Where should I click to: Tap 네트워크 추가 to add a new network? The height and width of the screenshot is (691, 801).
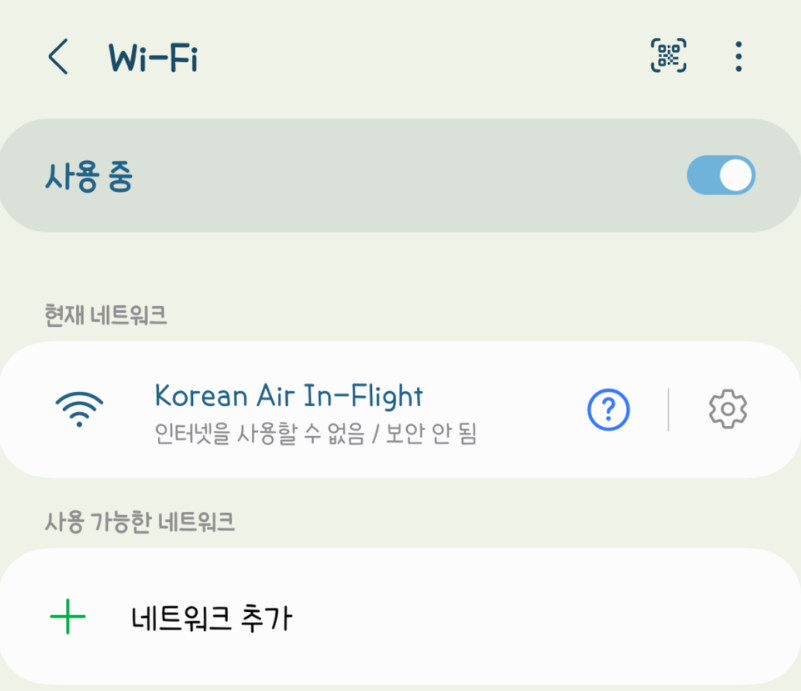click(213, 617)
